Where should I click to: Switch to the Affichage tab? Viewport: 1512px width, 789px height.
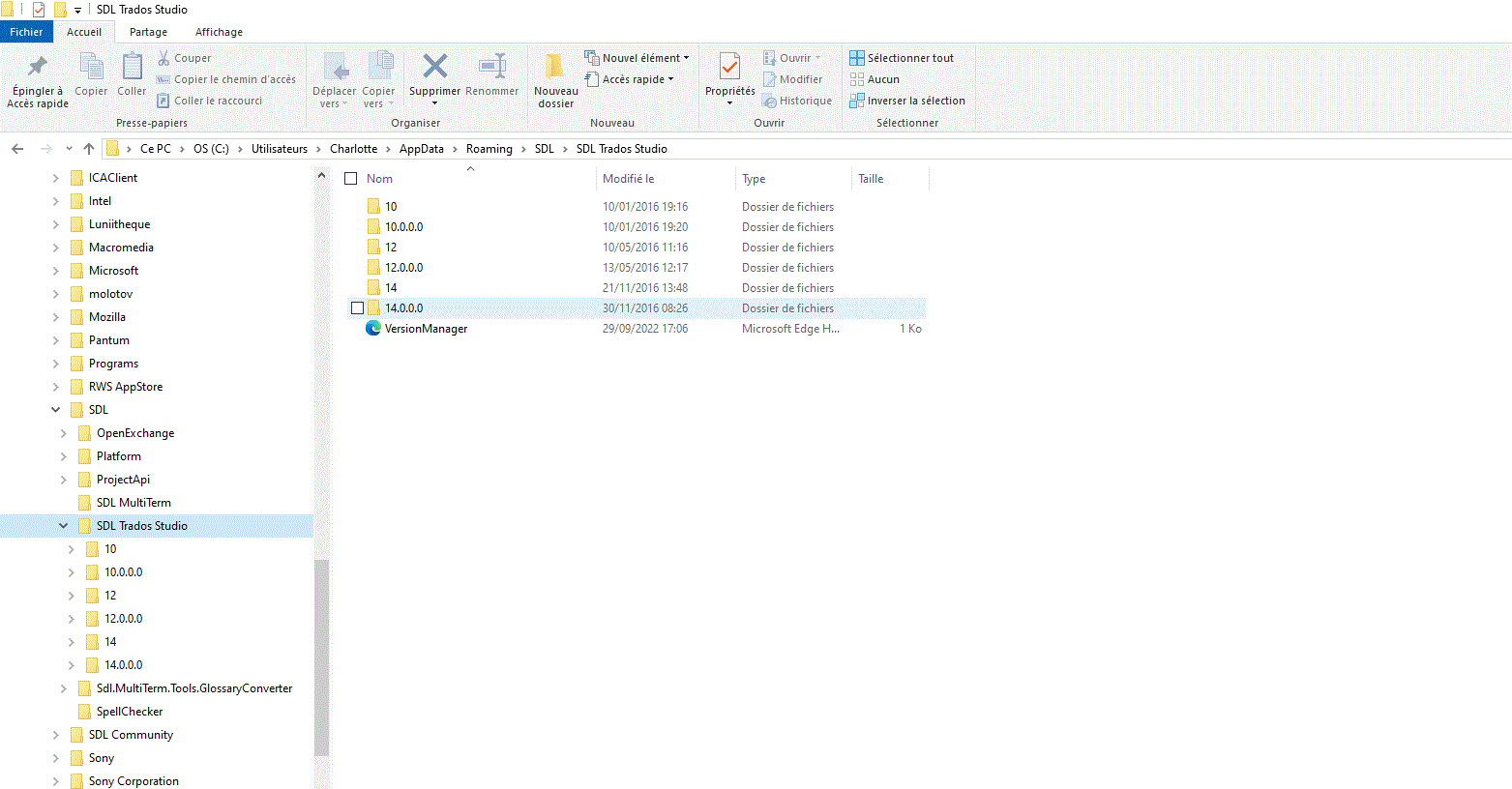(x=218, y=31)
